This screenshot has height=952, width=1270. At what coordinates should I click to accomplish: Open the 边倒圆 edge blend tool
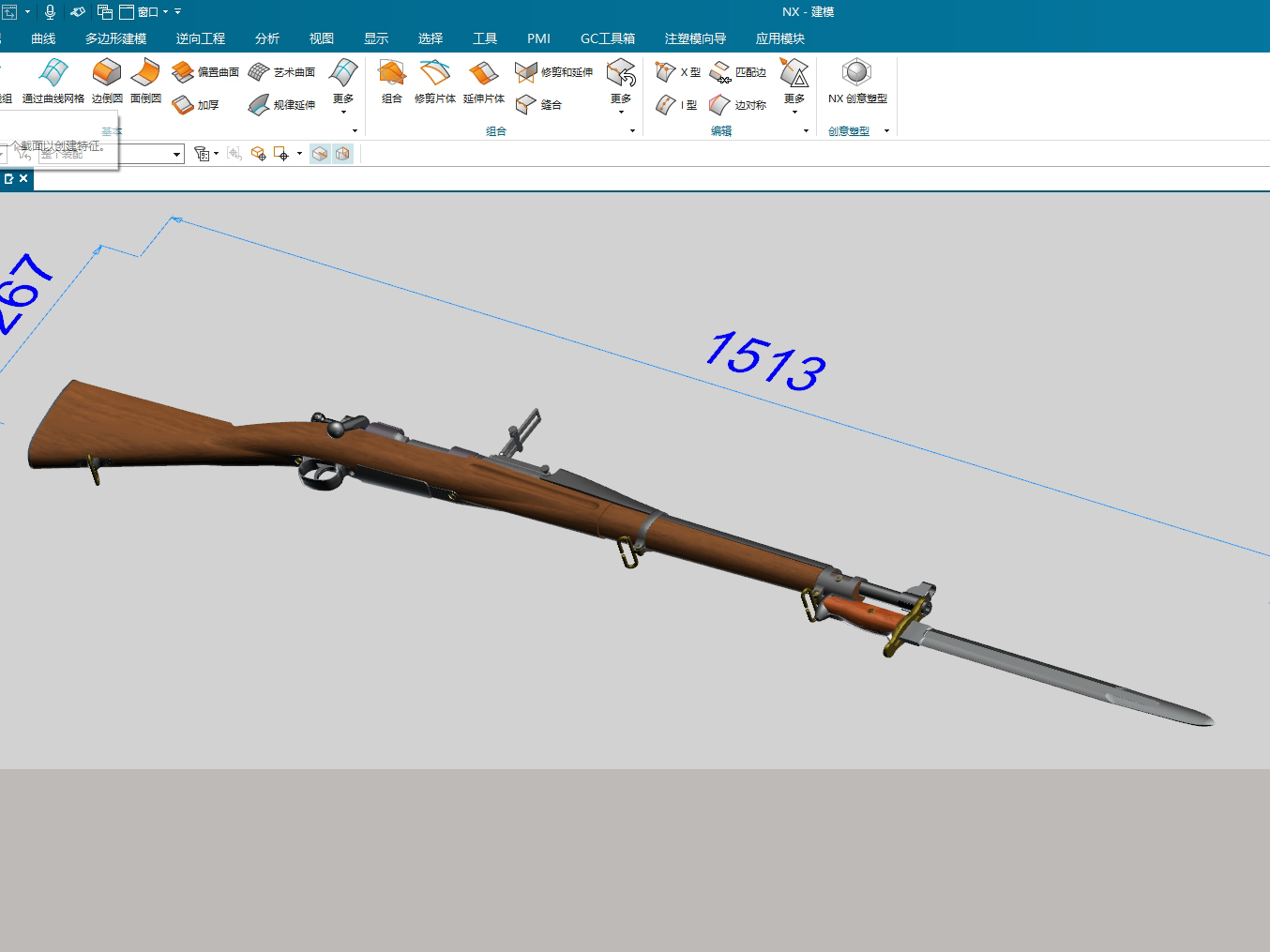pos(106,83)
